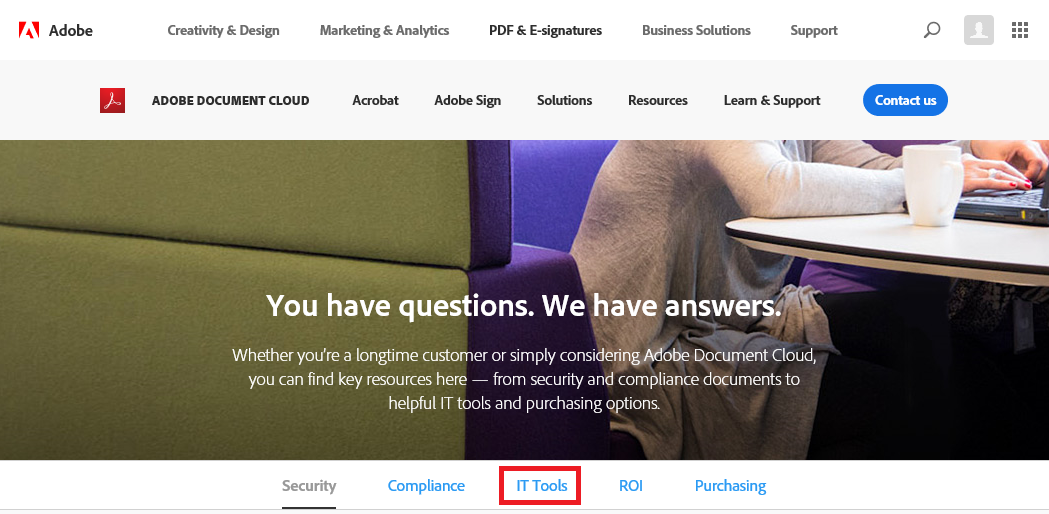The height and width of the screenshot is (514, 1049).
Task: Click the Adobe Document Cloud title link
Action: click(x=230, y=100)
